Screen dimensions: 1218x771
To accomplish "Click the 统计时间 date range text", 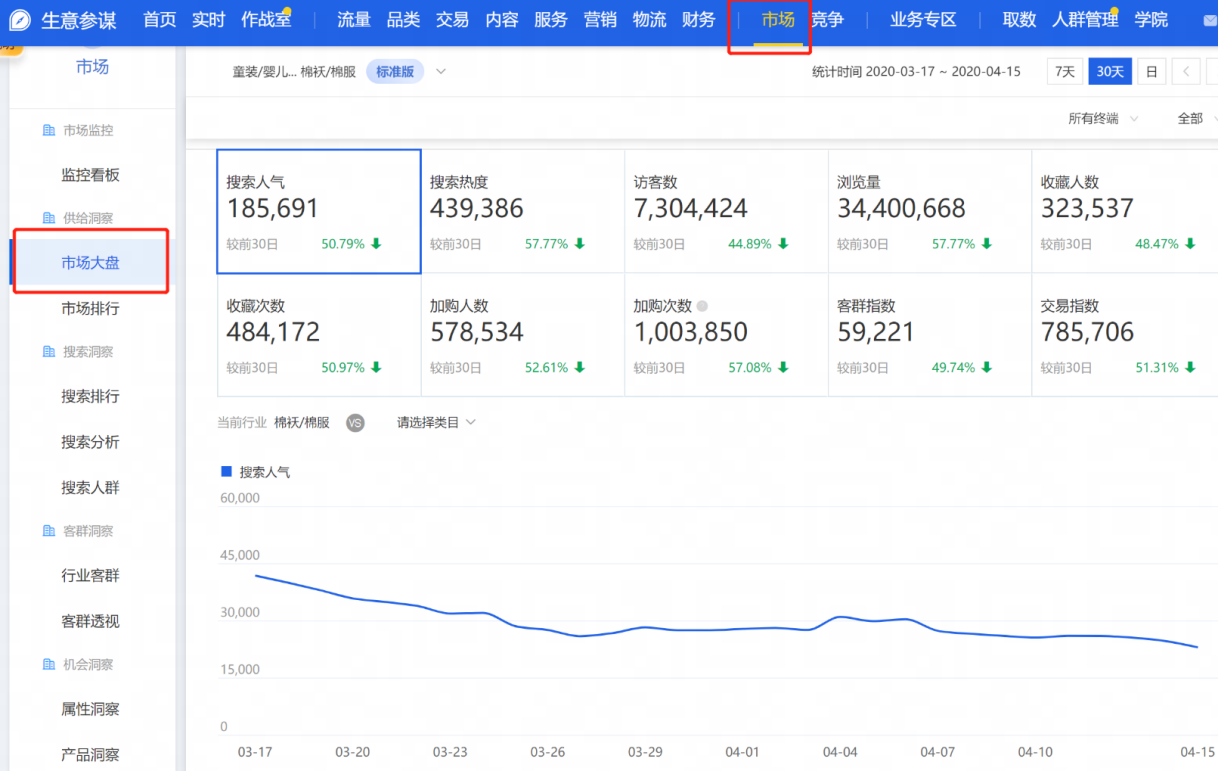I will coord(916,72).
